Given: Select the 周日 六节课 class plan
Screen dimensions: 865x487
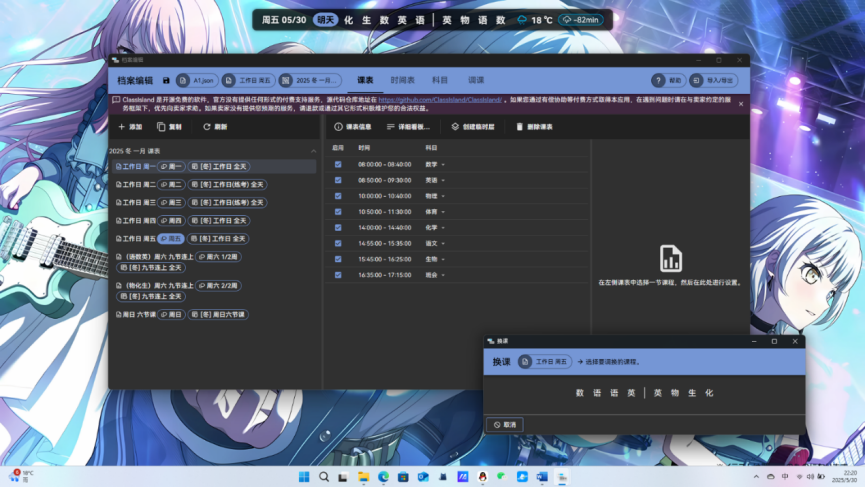Looking at the screenshot, I should click(213, 314).
